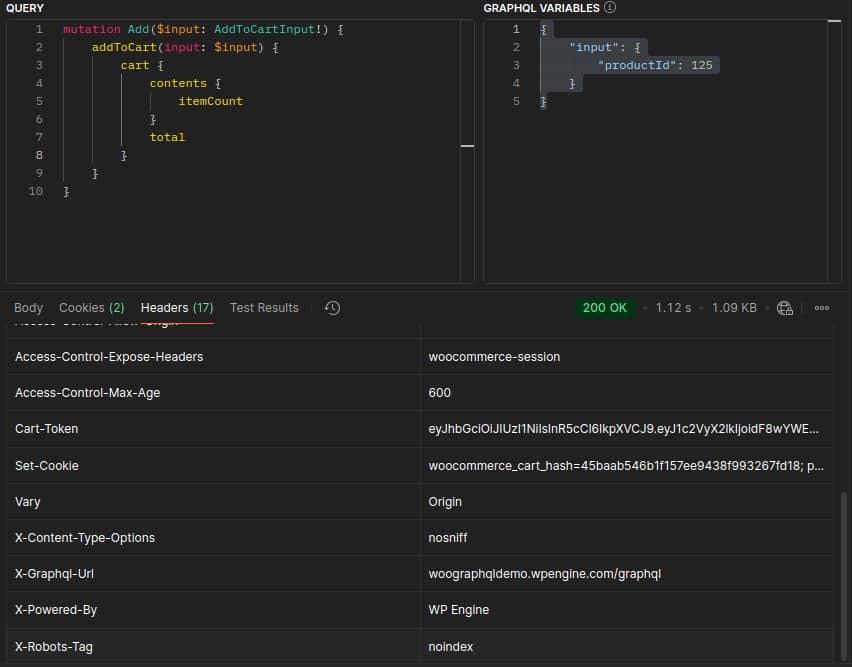The height and width of the screenshot is (667, 852).
Task: Click the Access-Control-Max-Age header name
Action: [87, 393]
